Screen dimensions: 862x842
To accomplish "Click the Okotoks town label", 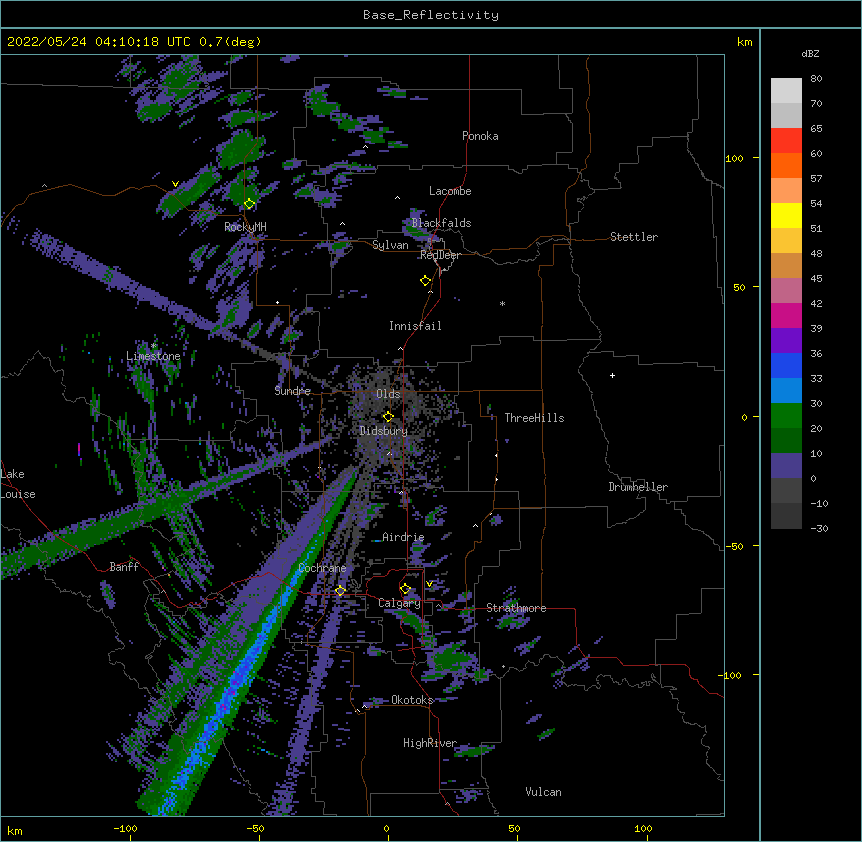I will click(x=412, y=700).
